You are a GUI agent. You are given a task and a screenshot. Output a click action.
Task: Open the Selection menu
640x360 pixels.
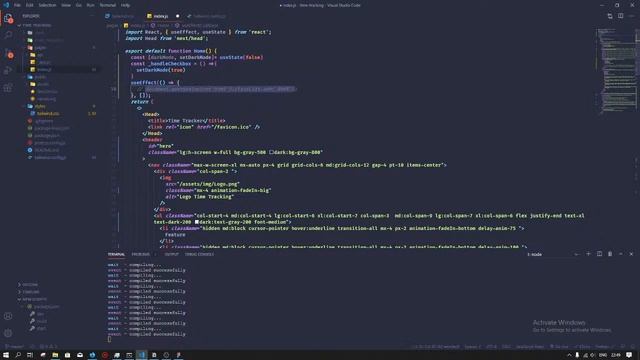point(47,5)
